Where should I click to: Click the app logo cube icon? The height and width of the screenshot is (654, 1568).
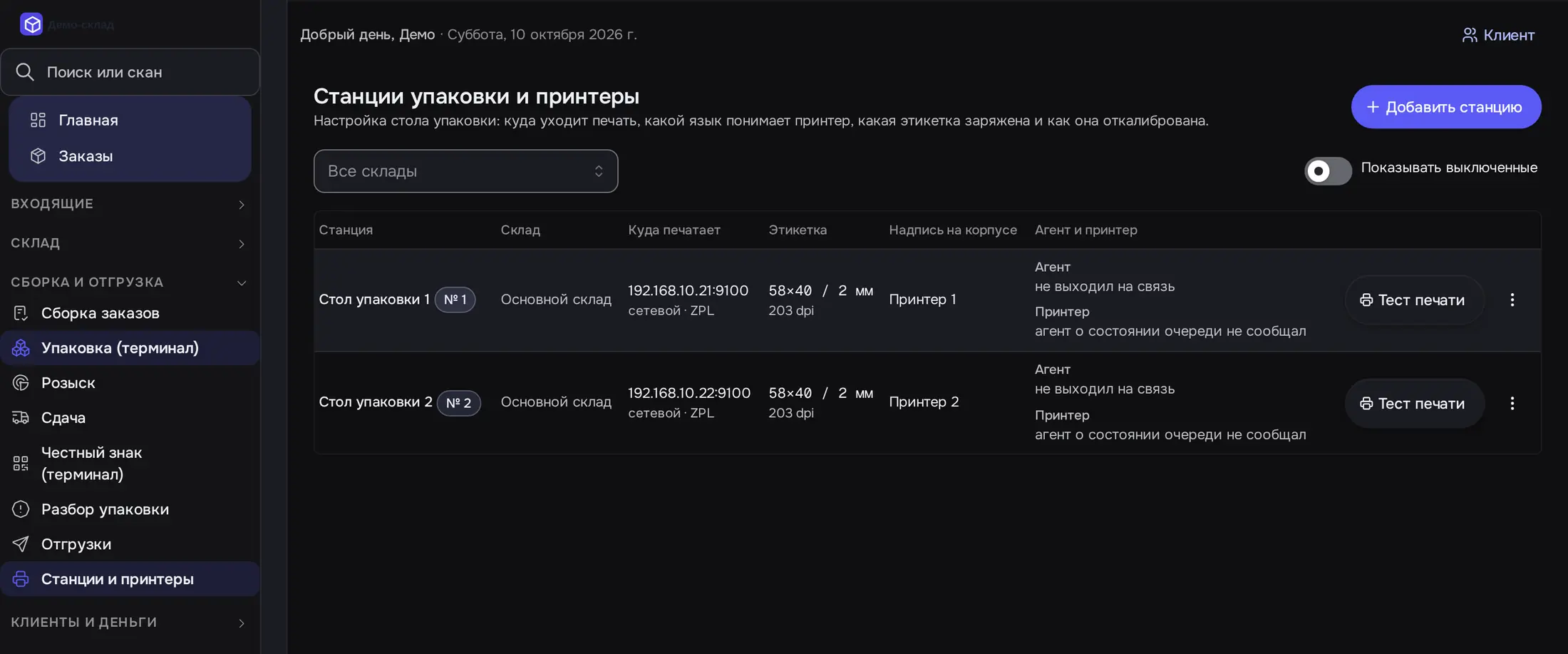point(31,24)
